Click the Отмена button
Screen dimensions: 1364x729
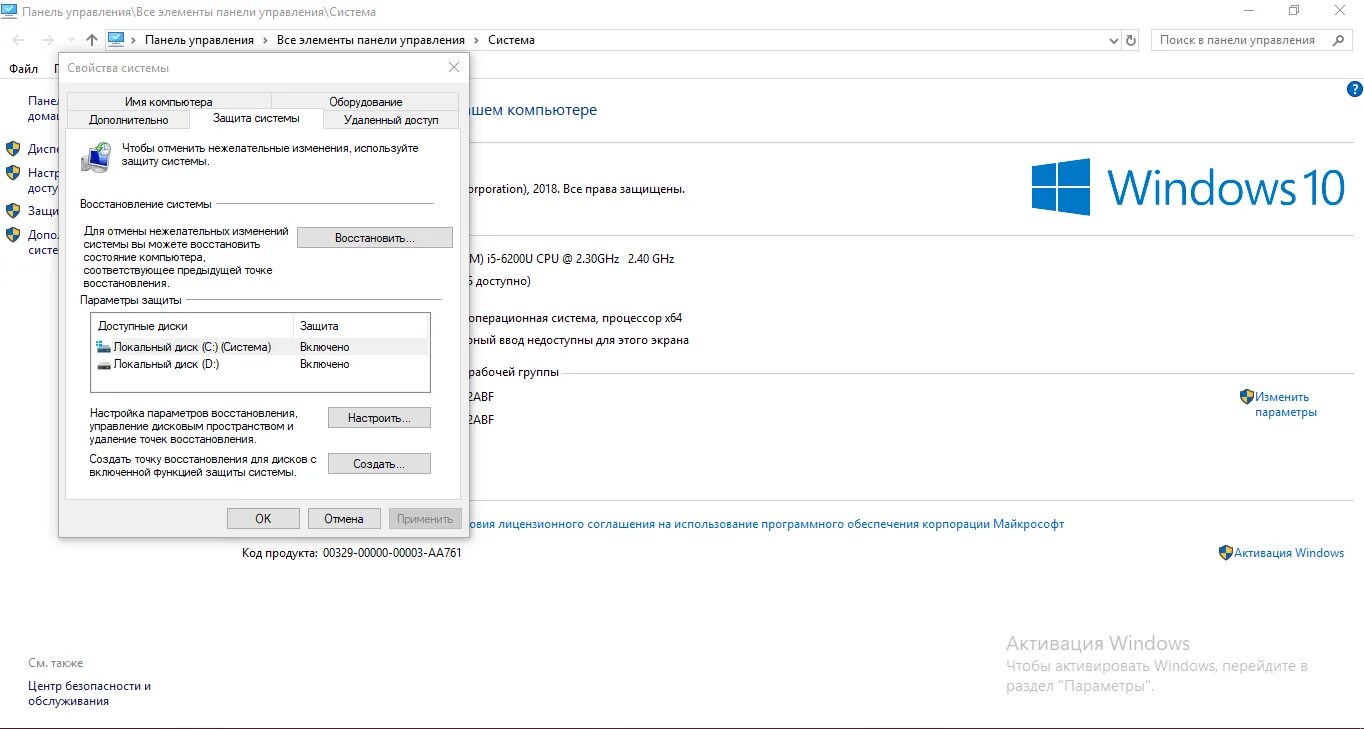(343, 518)
